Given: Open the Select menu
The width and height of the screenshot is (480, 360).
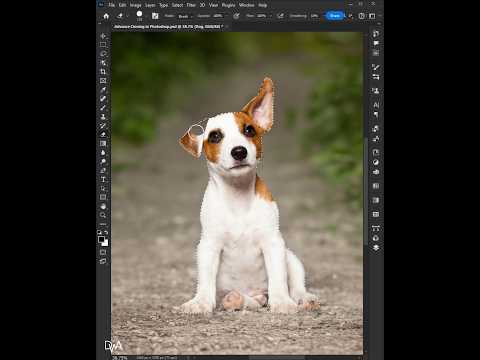Looking at the screenshot, I should tap(177, 5).
